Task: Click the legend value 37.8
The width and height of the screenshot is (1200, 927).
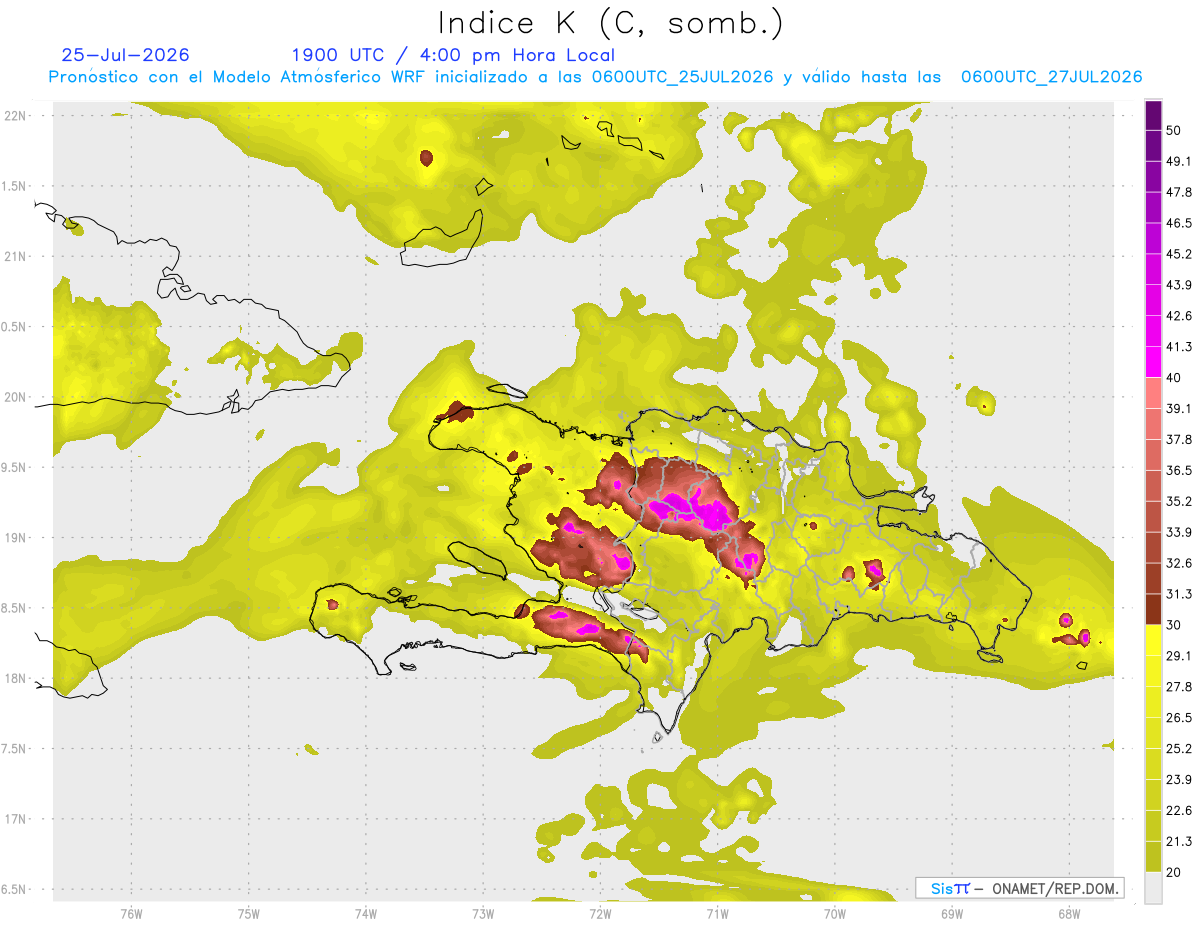Action: tap(1179, 440)
